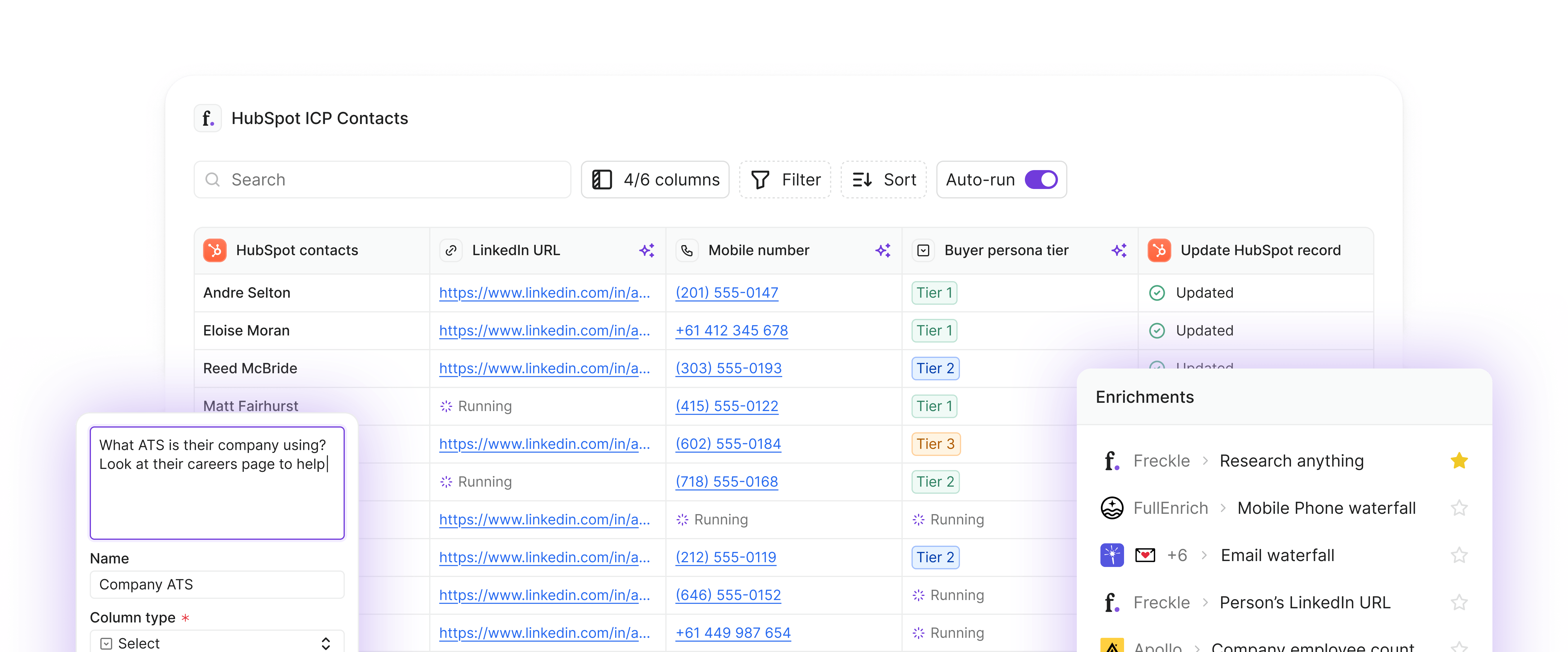Click phone number (303) 555-0193
Viewport: 1568px width, 652px height.
729,368
